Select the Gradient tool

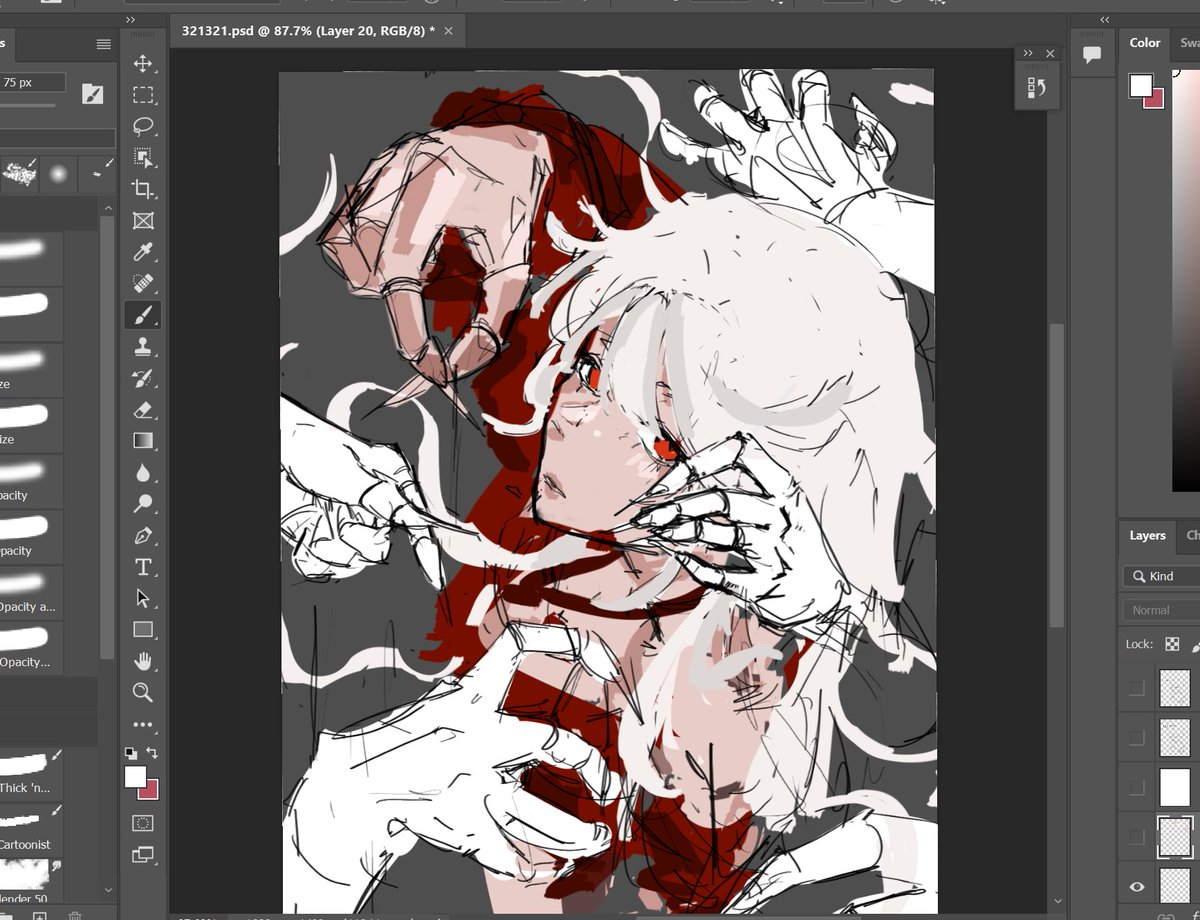pos(143,441)
